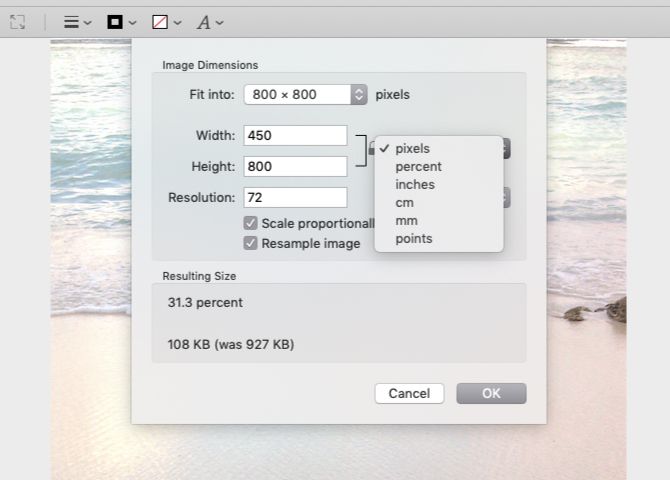Confirm with the OK button
Image resolution: width=670 pixels, height=480 pixels.
click(x=491, y=393)
